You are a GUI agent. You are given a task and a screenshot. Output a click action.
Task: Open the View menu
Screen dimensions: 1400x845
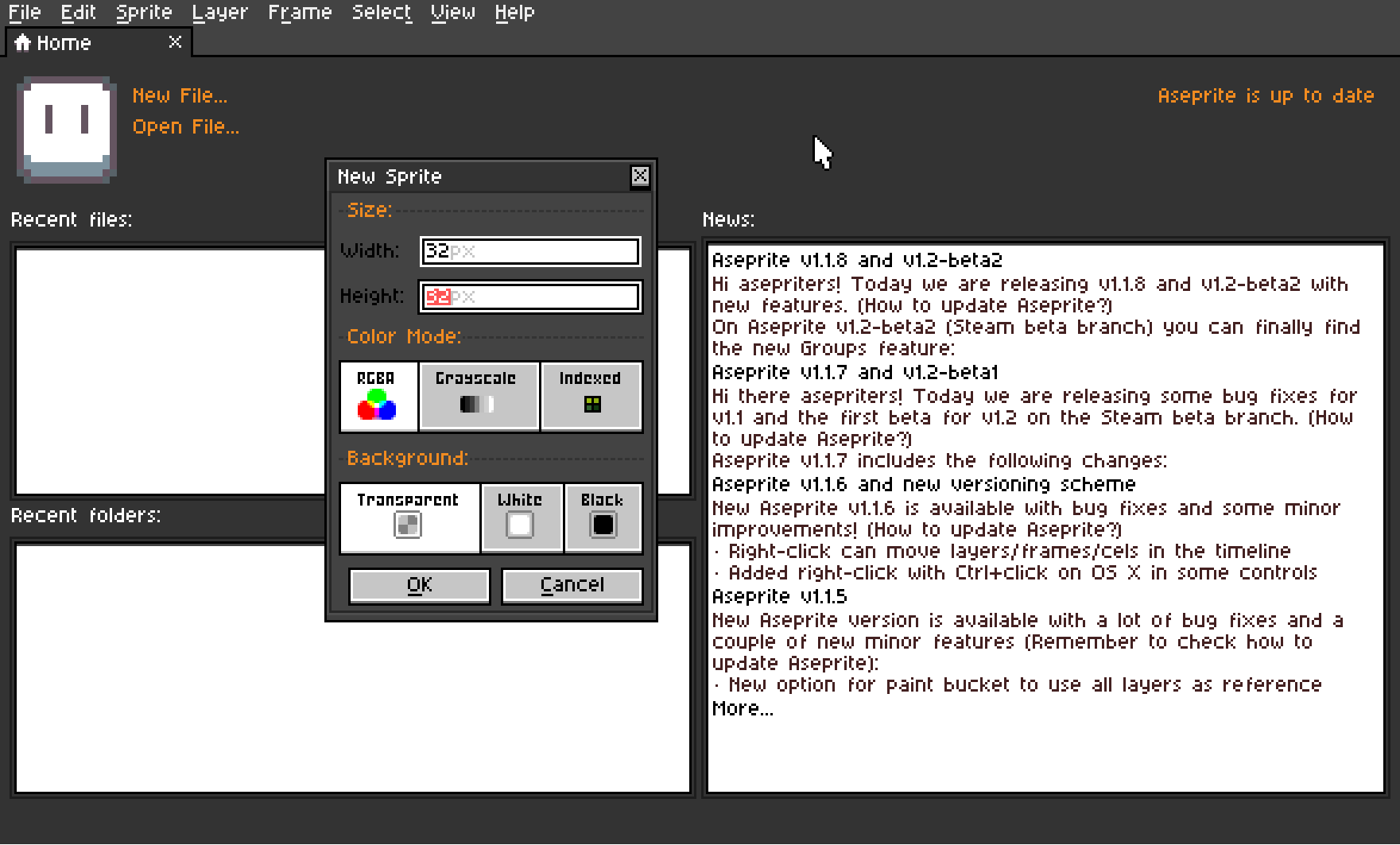coord(453,13)
